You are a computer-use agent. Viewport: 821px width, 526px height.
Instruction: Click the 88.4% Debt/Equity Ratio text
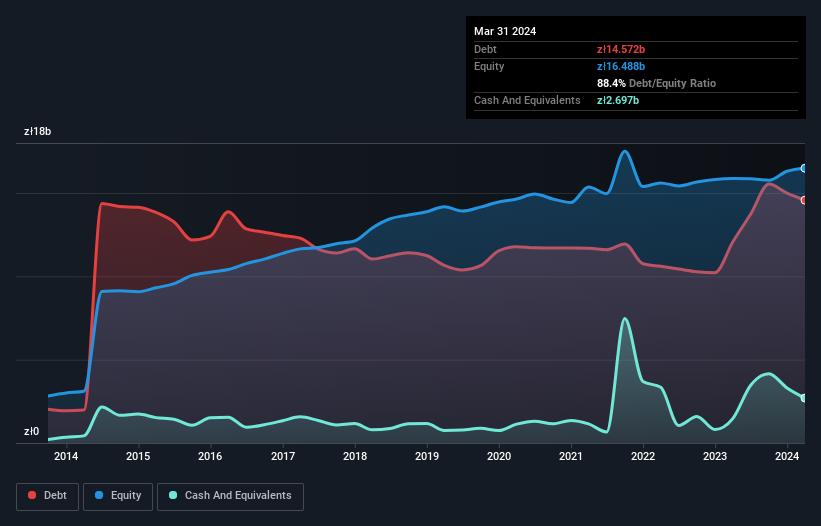pyautogui.click(x=656, y=83)
